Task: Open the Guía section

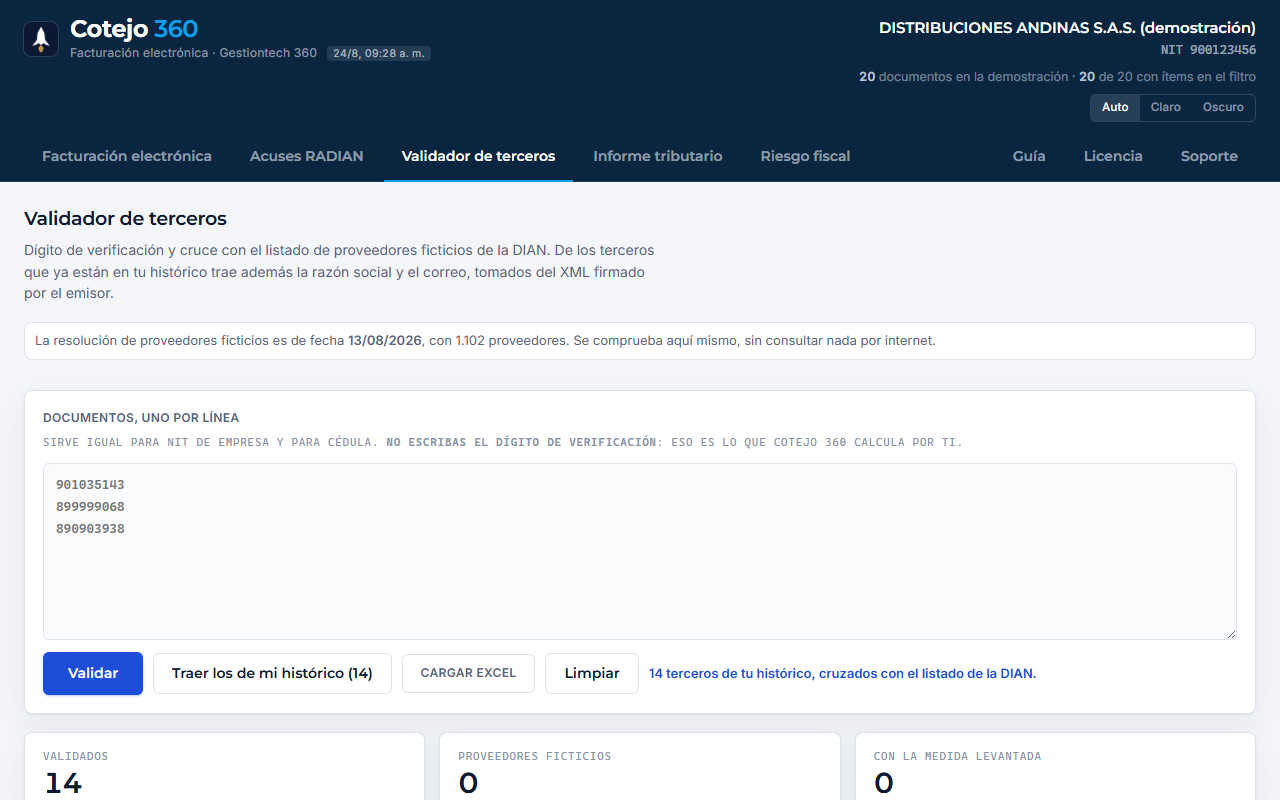Action: 1029,156
